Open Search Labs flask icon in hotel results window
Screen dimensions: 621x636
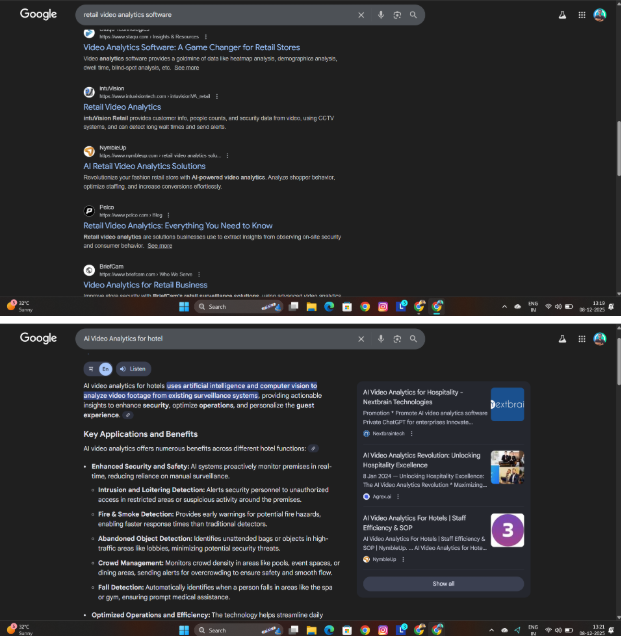tap(562, 339)
